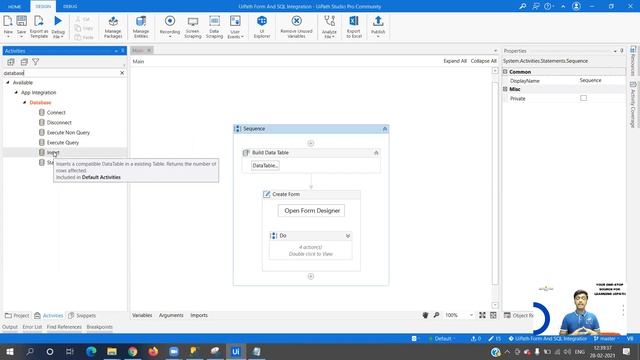This screenshot has width=640, height=360.
Task: Open Analyze File tool
Action: [329, 27]
